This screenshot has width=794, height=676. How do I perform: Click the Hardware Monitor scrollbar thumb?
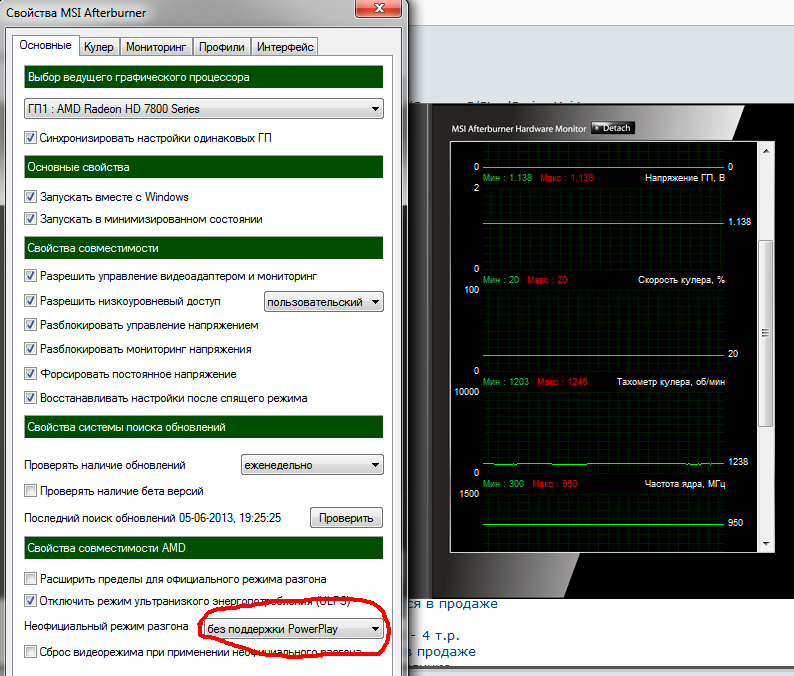(x=766, y=333)
